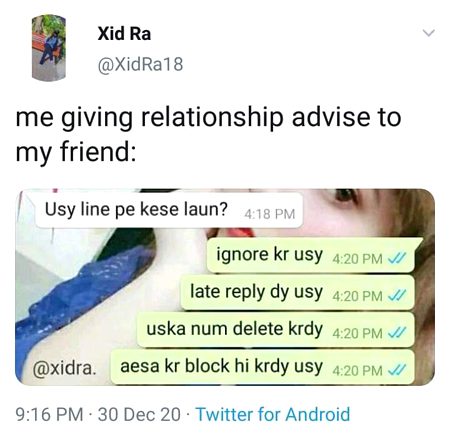Screen dimensions: 450x434
Task: Select the 'ignore kr usy' message bubble
Action: tap(312, 255)
